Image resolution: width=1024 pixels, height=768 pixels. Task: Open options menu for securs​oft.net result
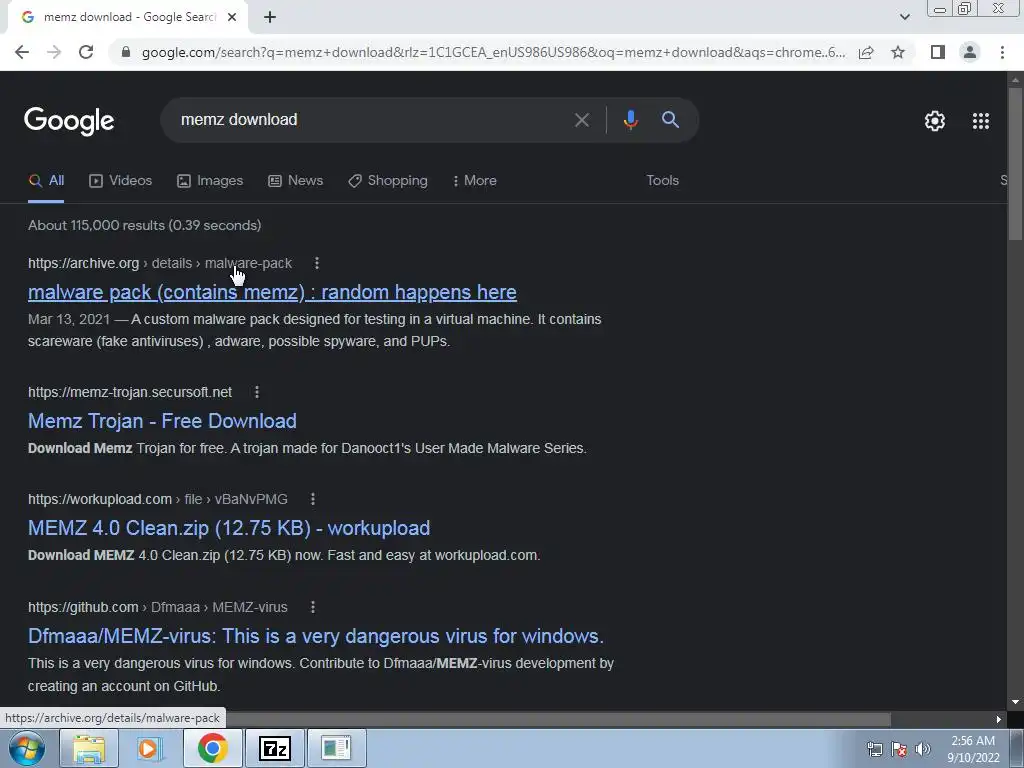coord(257,392)
